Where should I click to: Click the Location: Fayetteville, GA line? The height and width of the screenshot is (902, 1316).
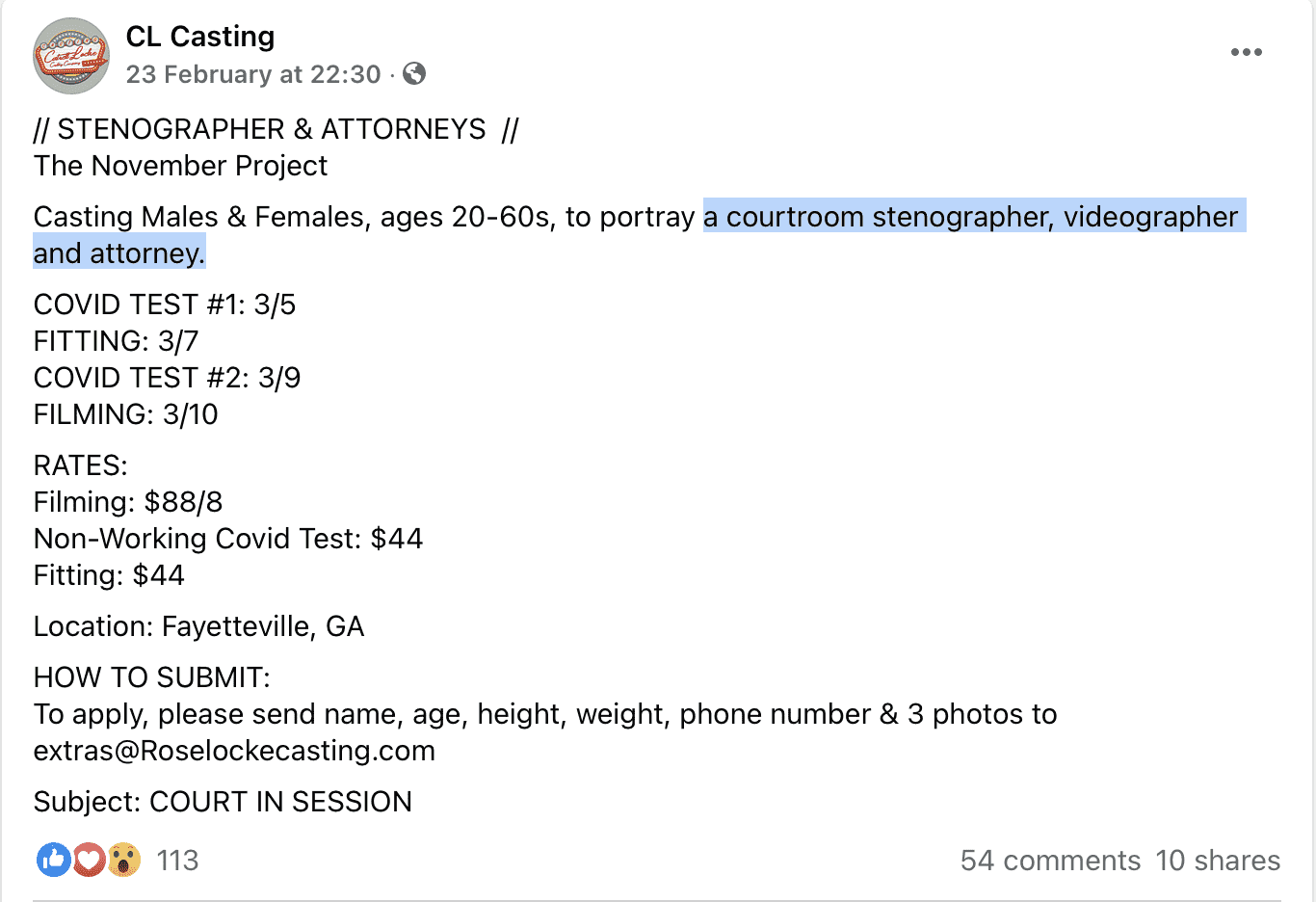coord(198,626)
